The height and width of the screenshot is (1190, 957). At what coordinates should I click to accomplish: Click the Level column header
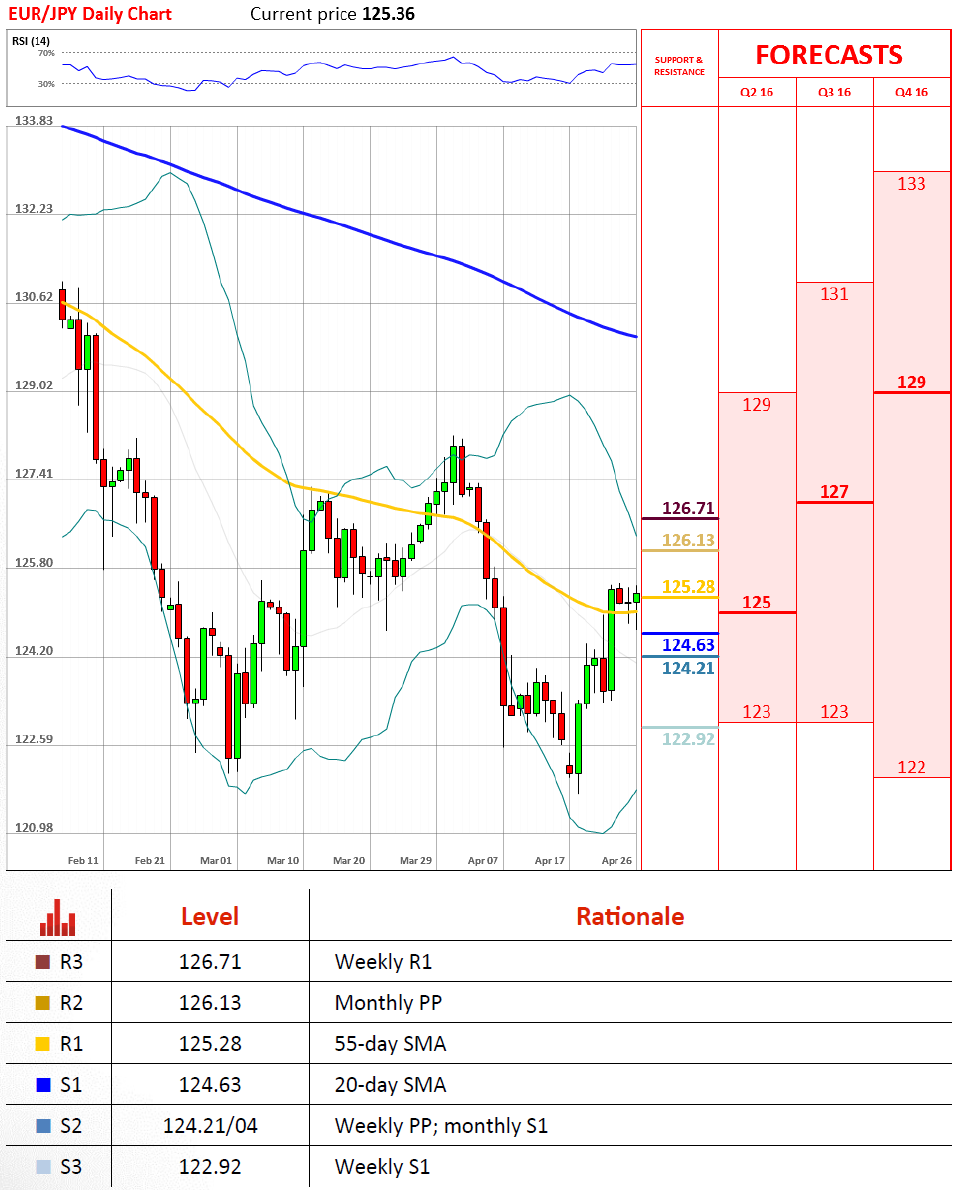tap(210, 917)
